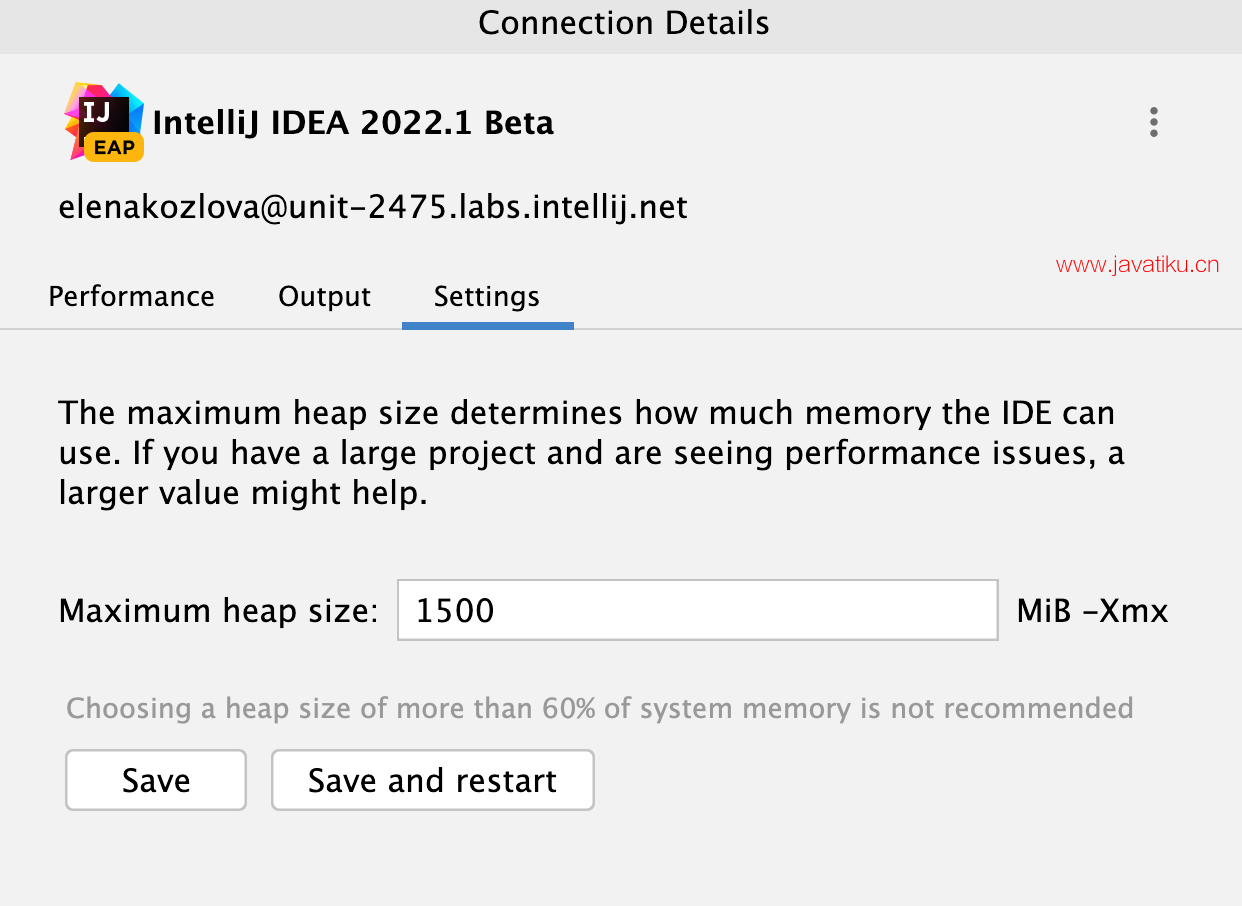Select the Settings tab
The height and width of the screenshot is (906, 1242).
pos(487,297)
